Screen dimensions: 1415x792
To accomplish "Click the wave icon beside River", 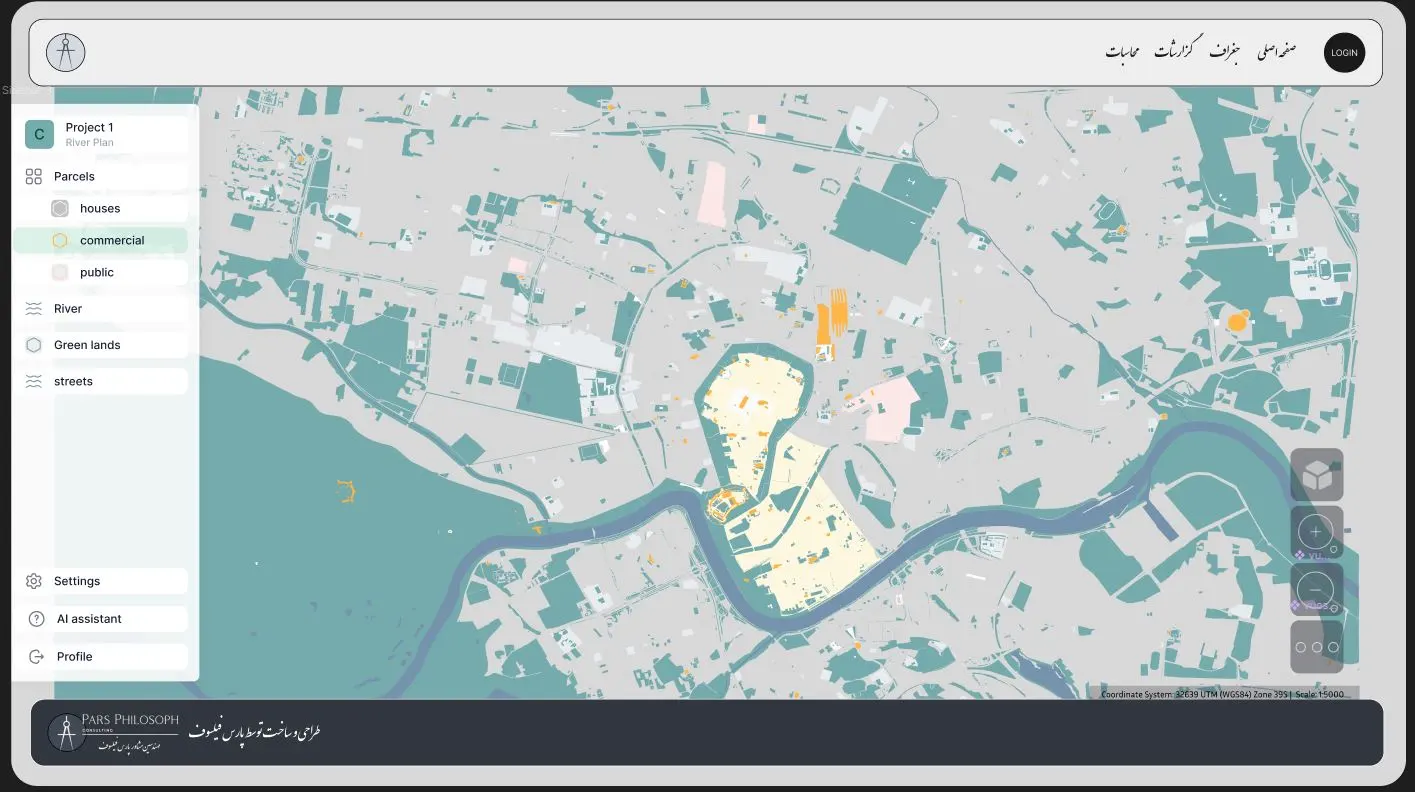I will coord(34,309).
